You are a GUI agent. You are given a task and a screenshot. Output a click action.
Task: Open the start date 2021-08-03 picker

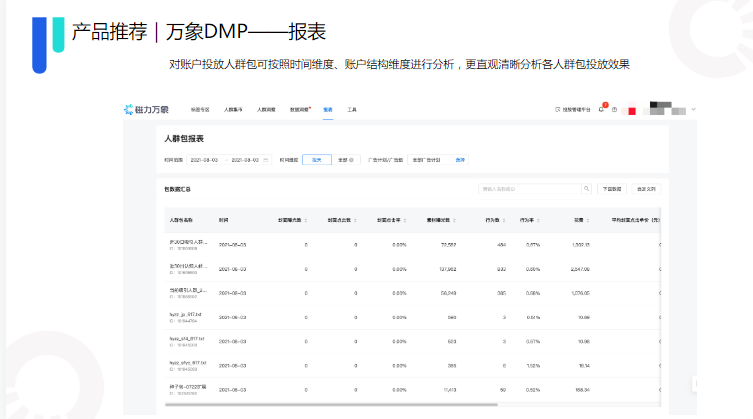click(204, 160)
